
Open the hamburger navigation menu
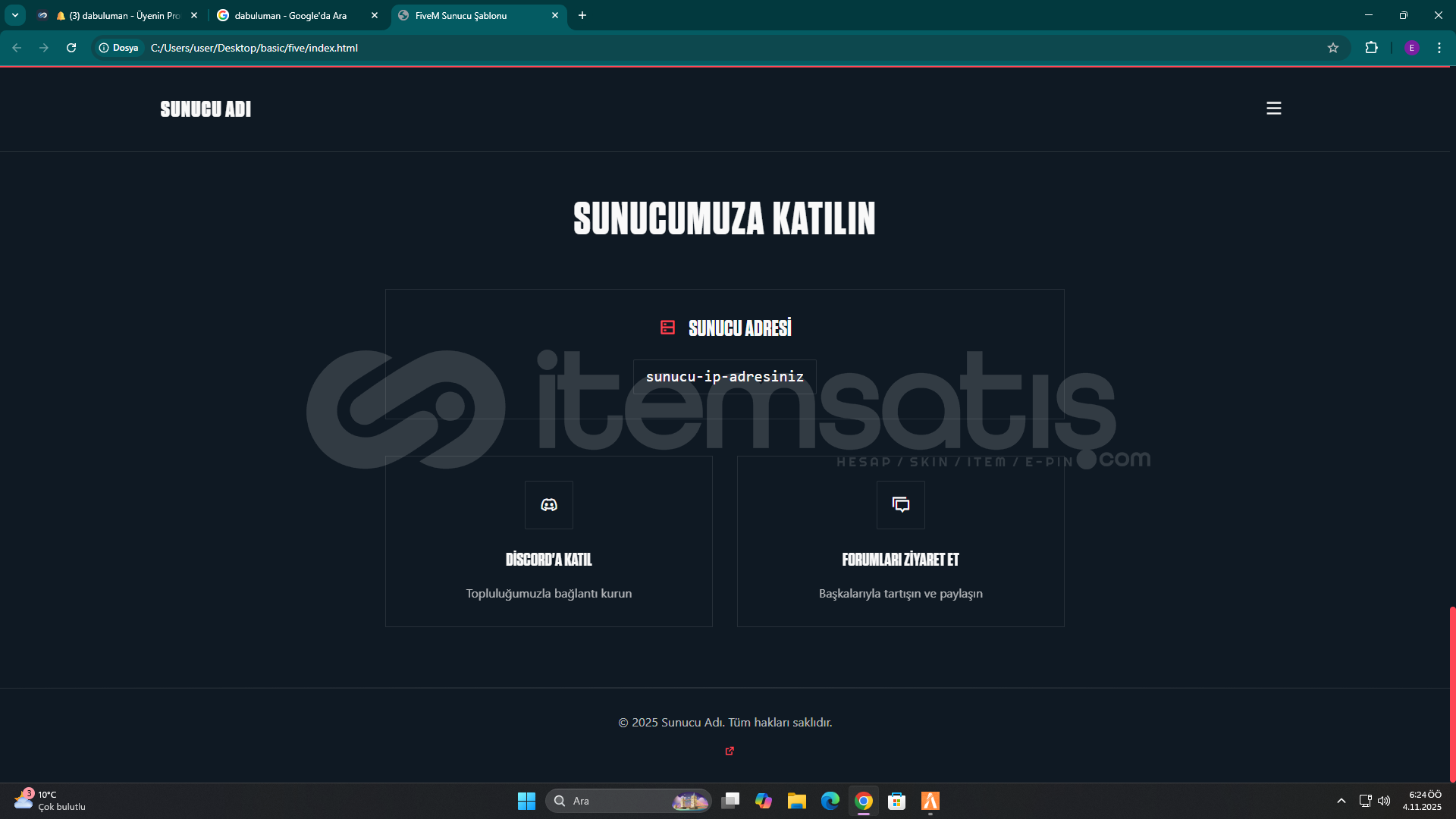pos(1273,108)
